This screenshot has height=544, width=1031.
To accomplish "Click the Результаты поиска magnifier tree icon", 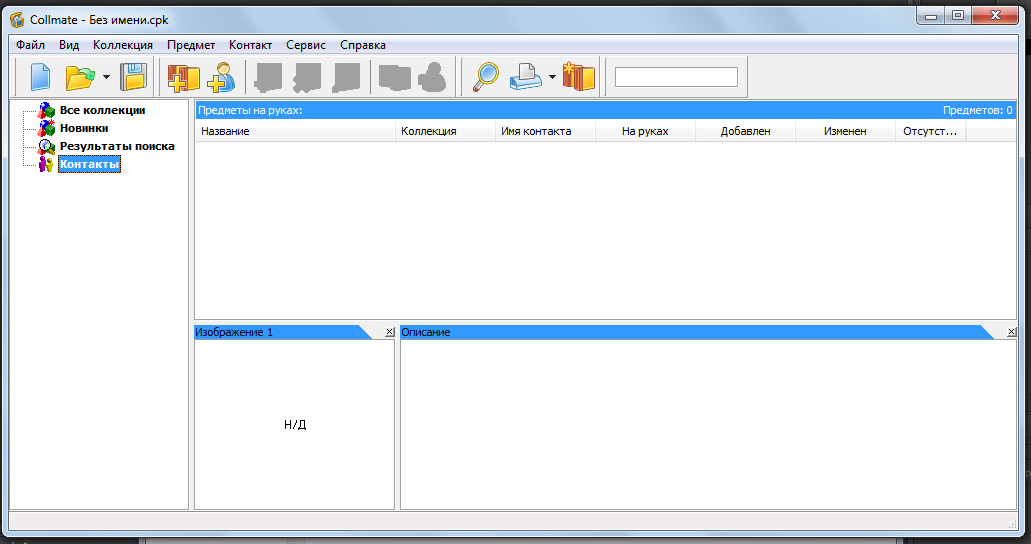I will [46, 146].
